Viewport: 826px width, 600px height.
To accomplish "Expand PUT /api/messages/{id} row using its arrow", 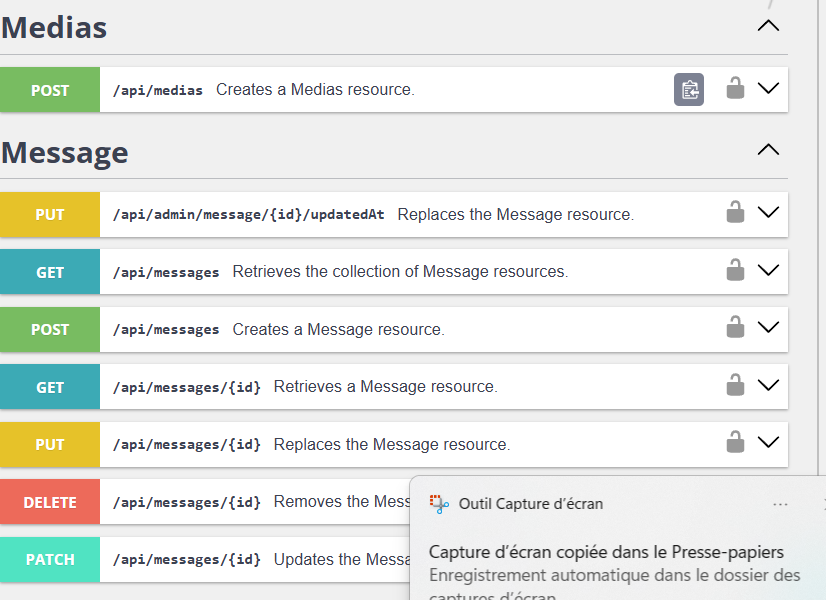I will (x=768, y=442).
